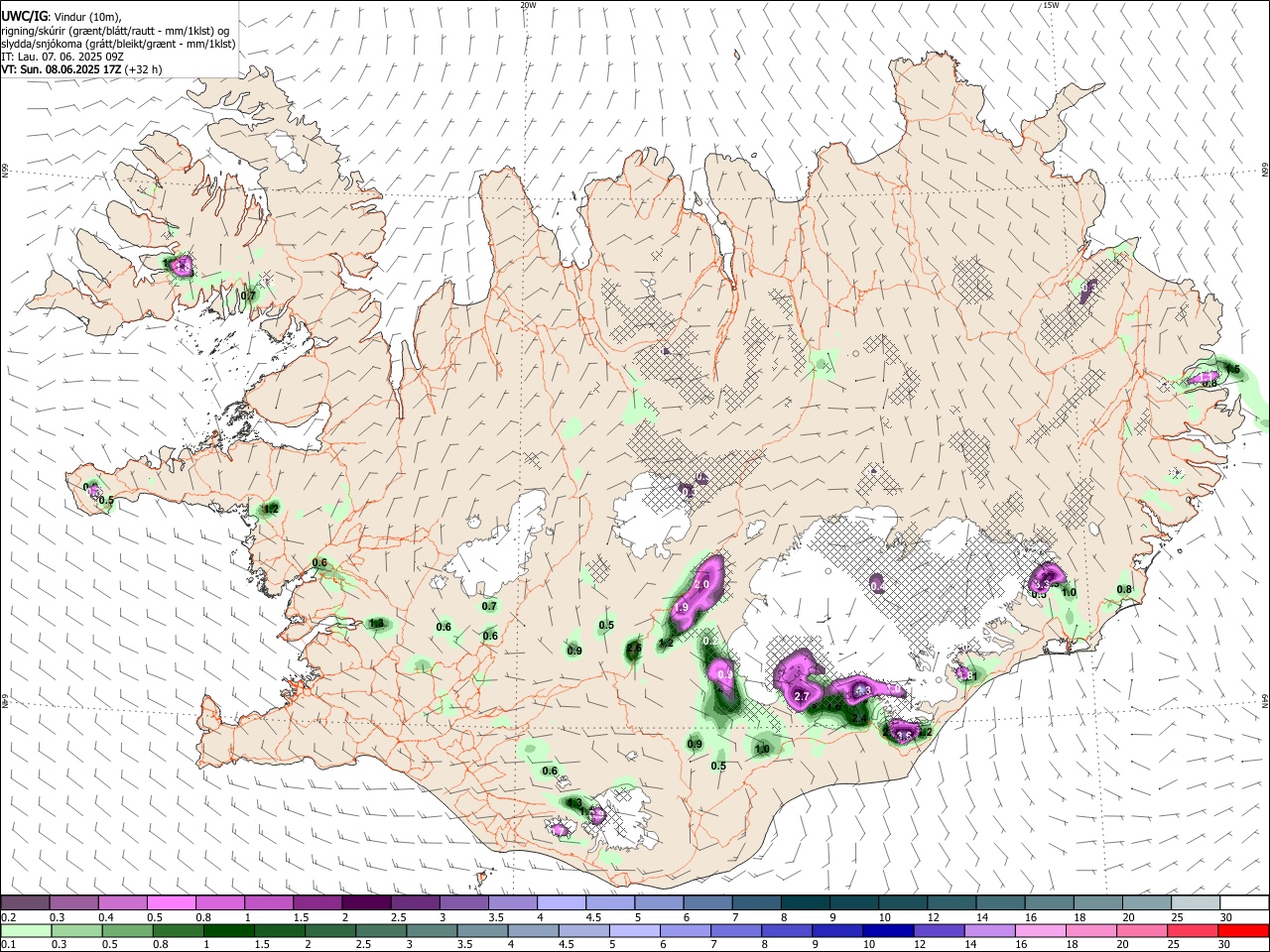Screen dimensions: 1270x952
Task: Select the light purple 14 swatch, lower legend
Action: click(x=990, y=930)
